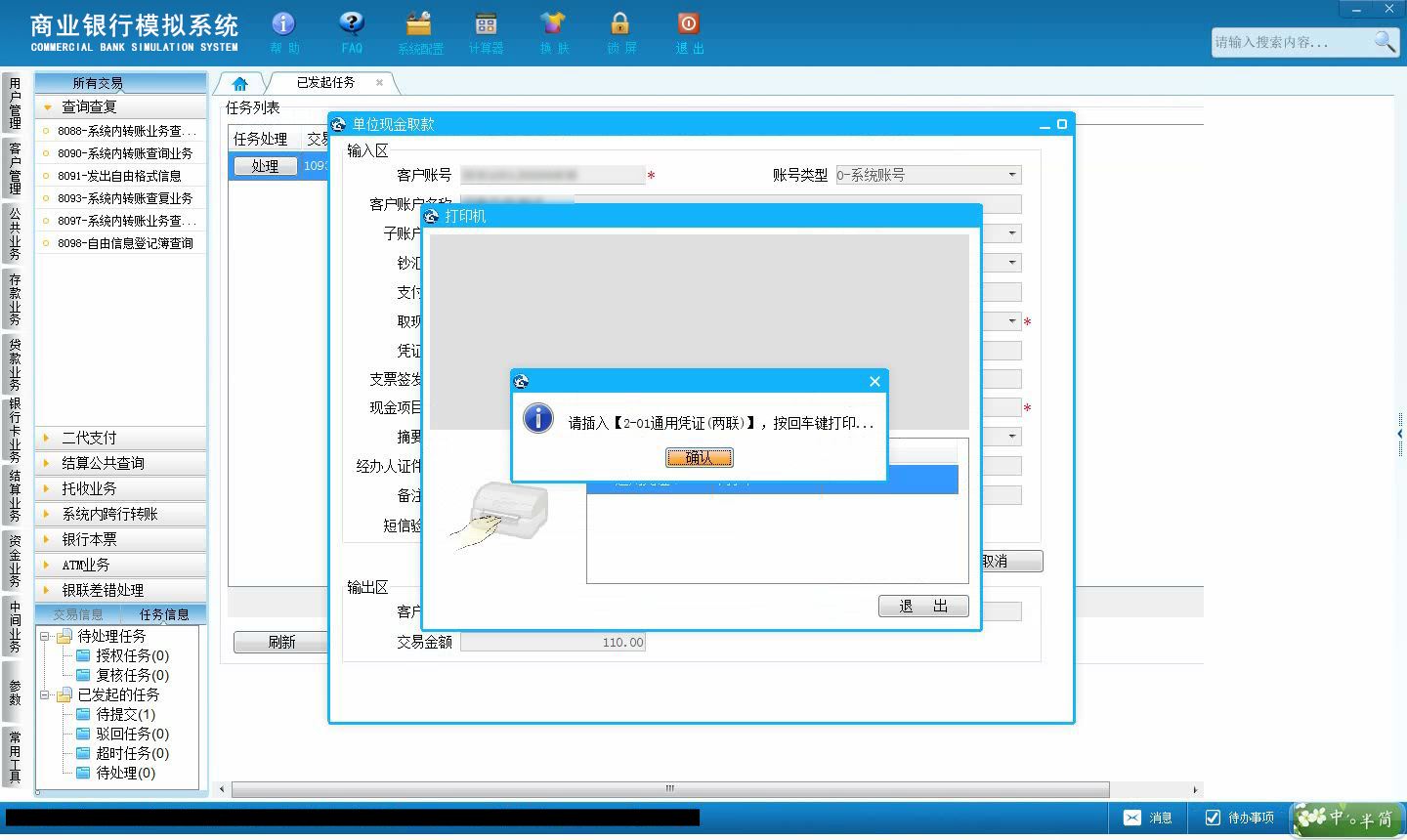Switch to the 交易信息 tab

(x=78, y=614)
